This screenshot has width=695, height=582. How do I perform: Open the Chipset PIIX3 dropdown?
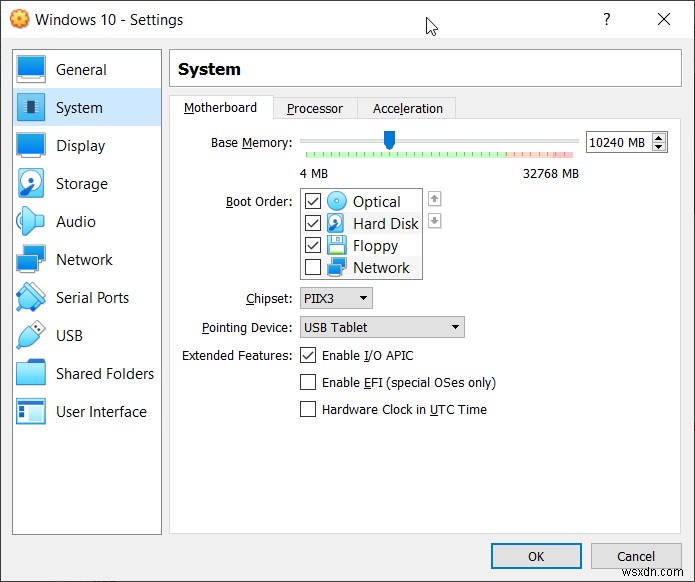tap(336, 298)
